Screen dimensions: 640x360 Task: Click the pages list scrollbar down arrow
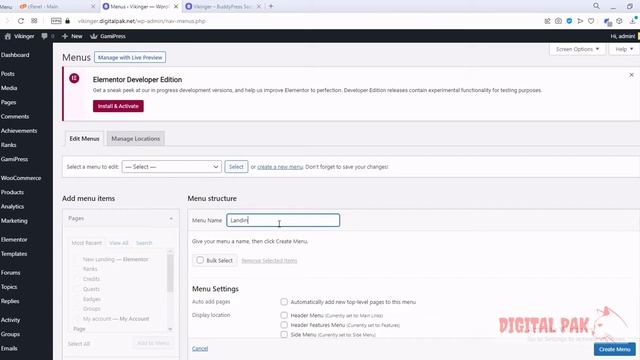[x=170, y=329]
